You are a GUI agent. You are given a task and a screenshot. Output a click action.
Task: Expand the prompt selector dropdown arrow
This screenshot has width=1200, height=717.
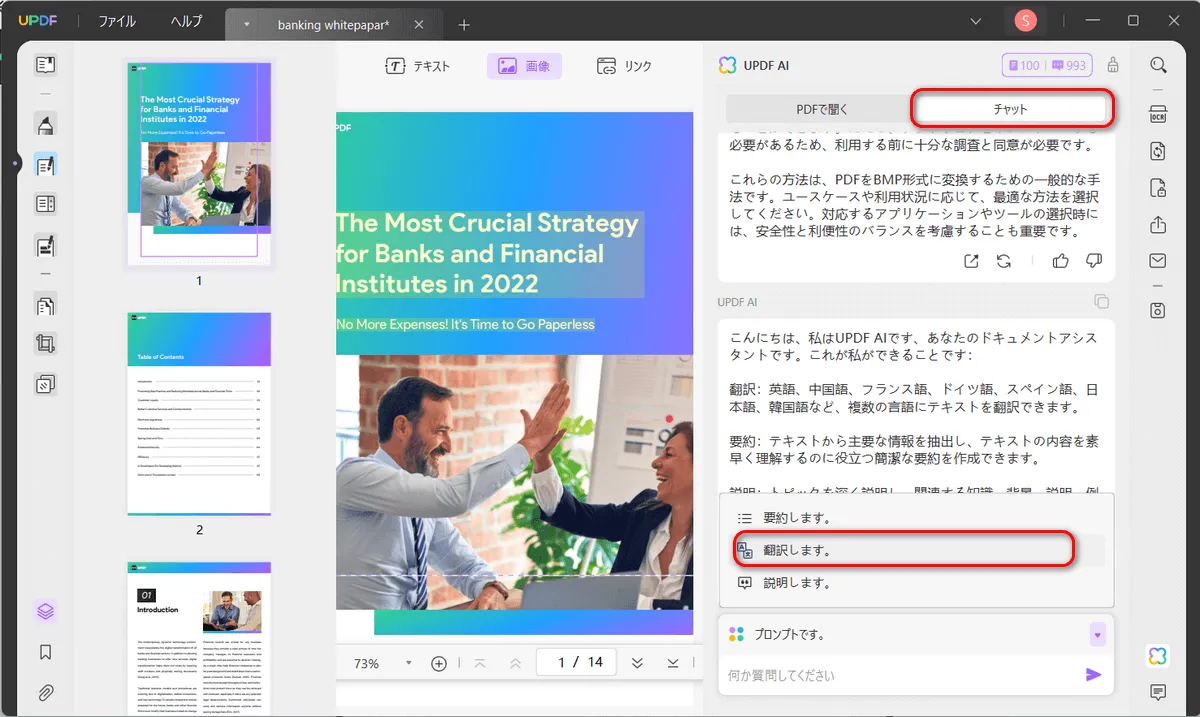click(x=1097, y=635)
